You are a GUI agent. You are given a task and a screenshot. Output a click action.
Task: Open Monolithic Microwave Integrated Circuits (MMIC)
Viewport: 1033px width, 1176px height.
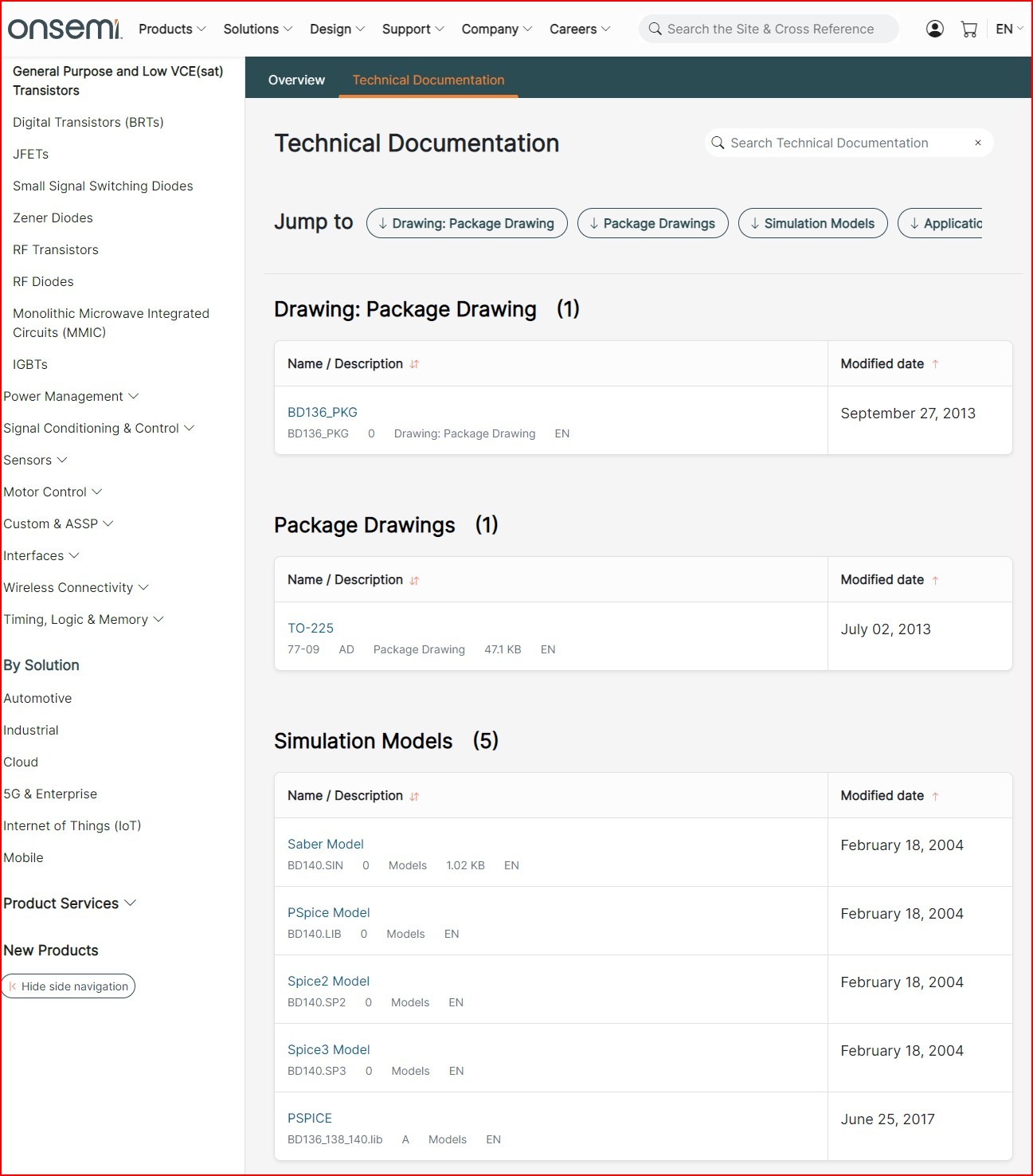[111, 323]
